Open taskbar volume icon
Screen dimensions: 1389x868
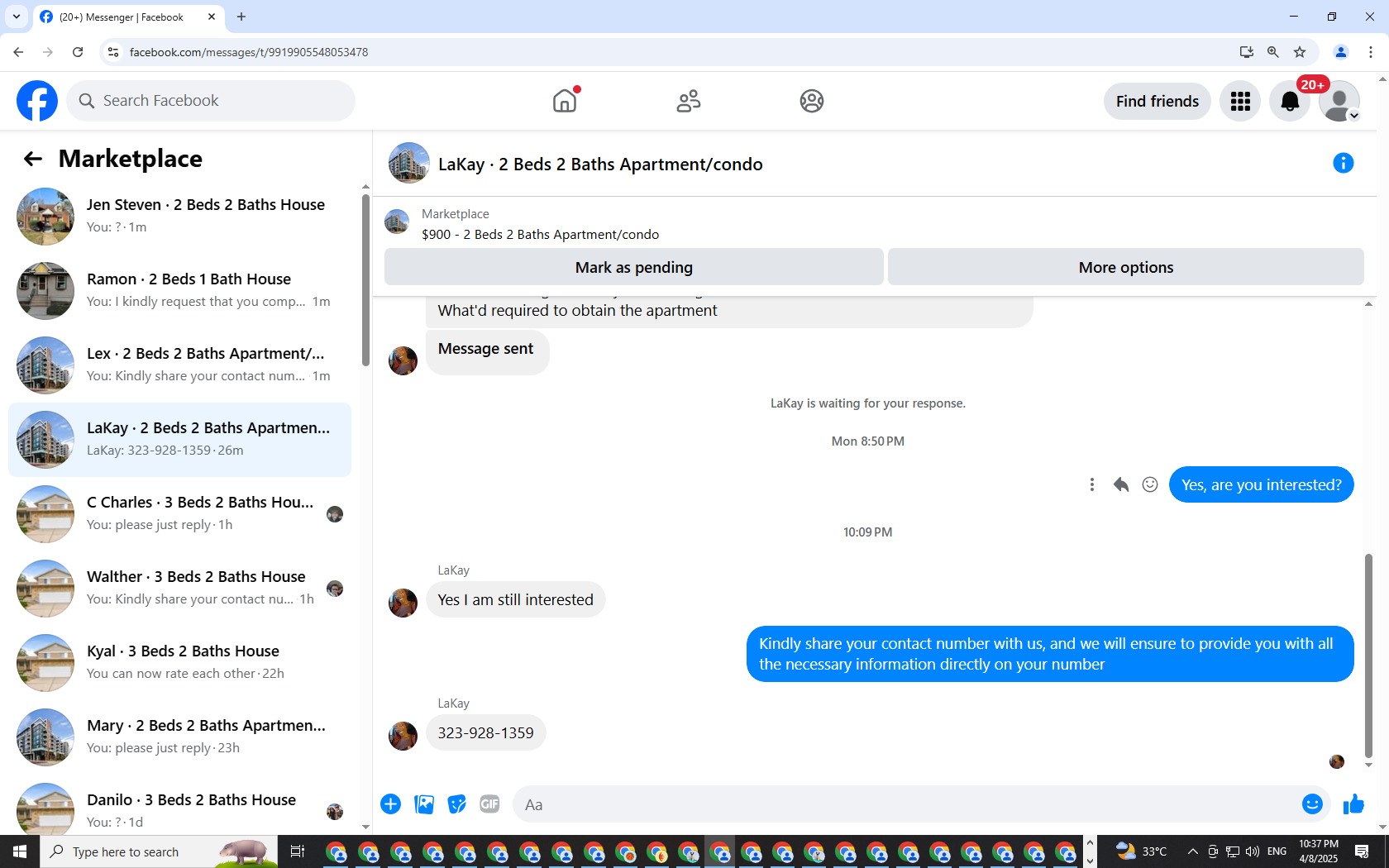[x=1253, y=851]
